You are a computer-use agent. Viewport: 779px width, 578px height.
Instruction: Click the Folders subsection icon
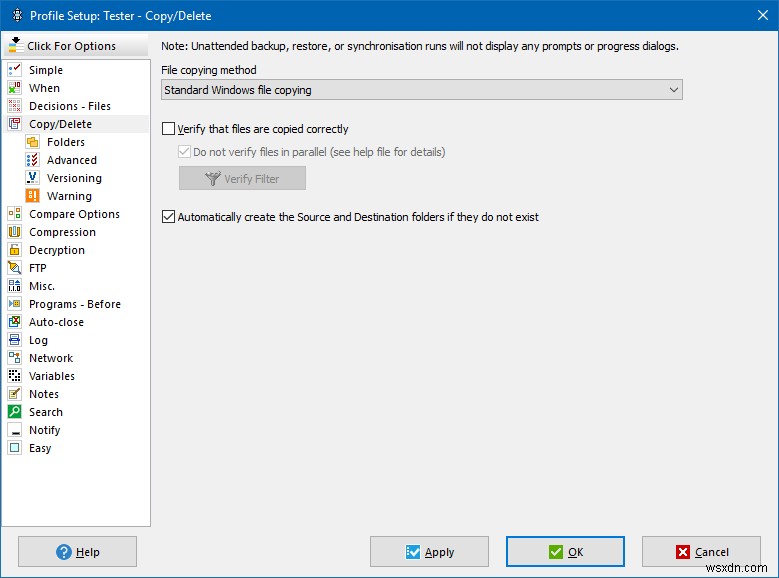click(x=33, y=142)
